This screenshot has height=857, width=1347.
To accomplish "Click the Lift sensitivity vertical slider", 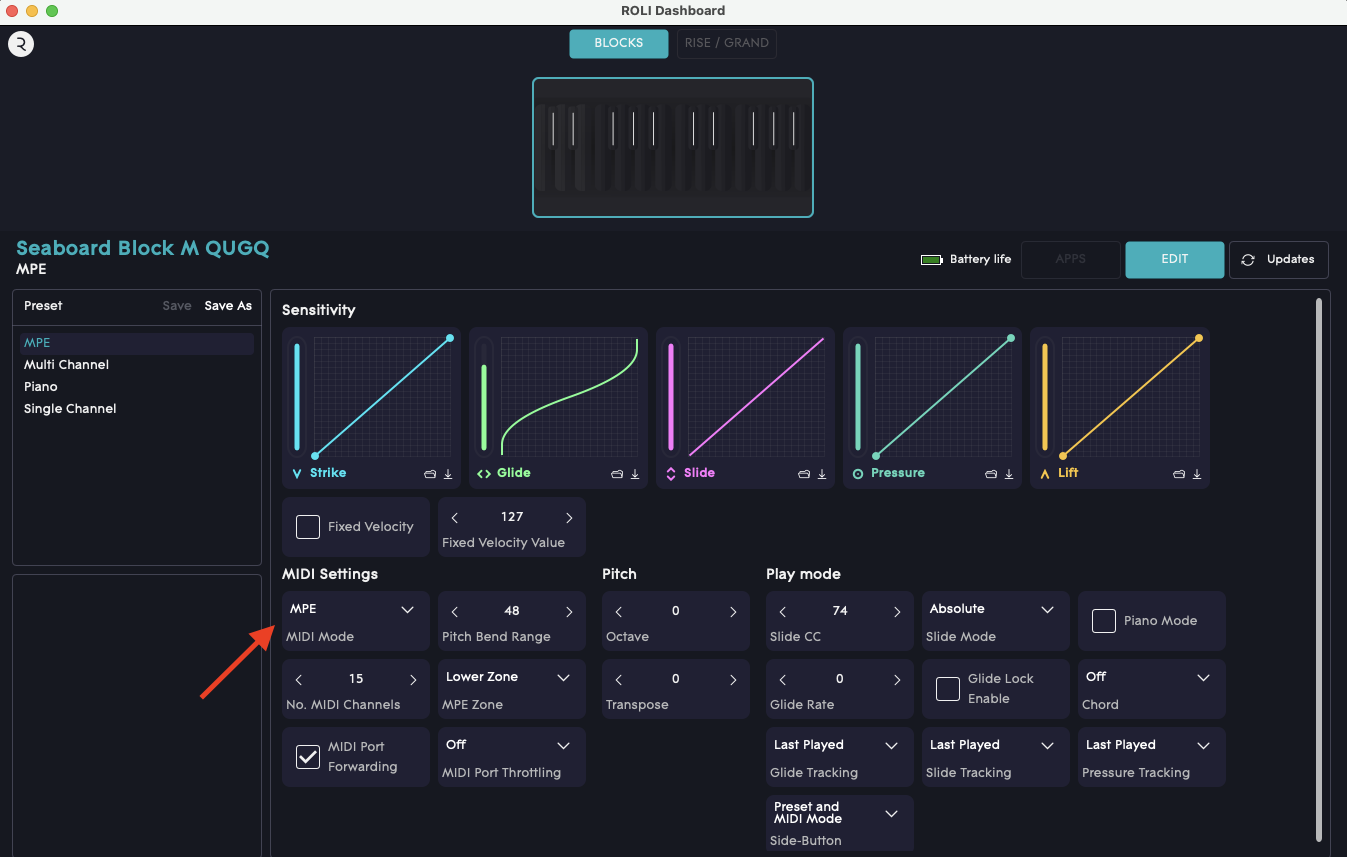I will tap(1045, 397).
